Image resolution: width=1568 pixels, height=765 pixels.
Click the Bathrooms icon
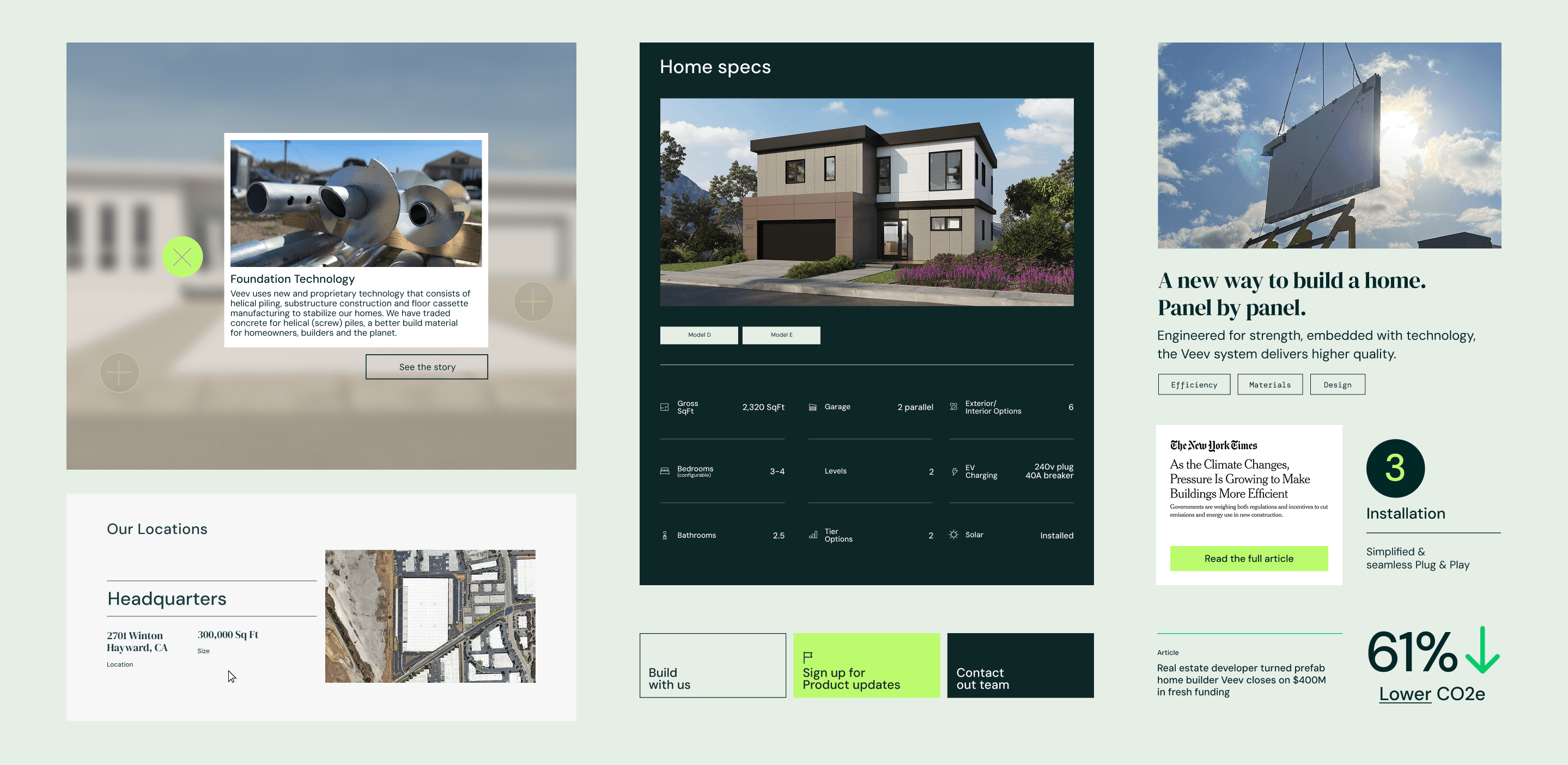664,536
